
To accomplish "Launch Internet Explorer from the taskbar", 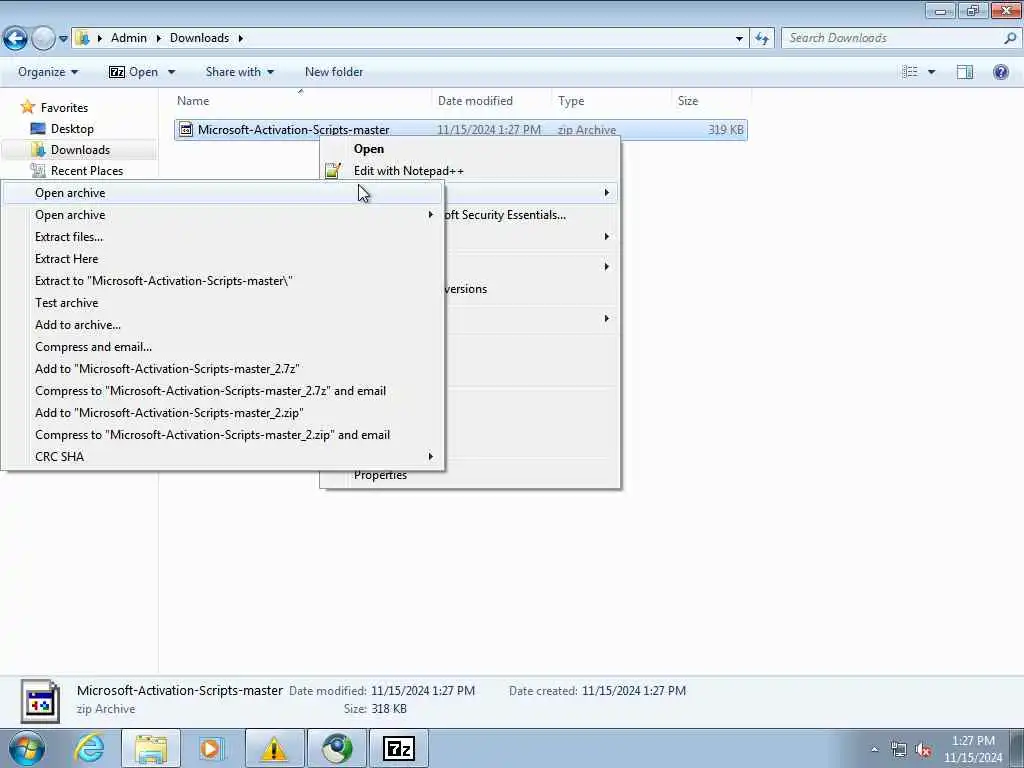I will pyautogui.click(x=89, y=748).
